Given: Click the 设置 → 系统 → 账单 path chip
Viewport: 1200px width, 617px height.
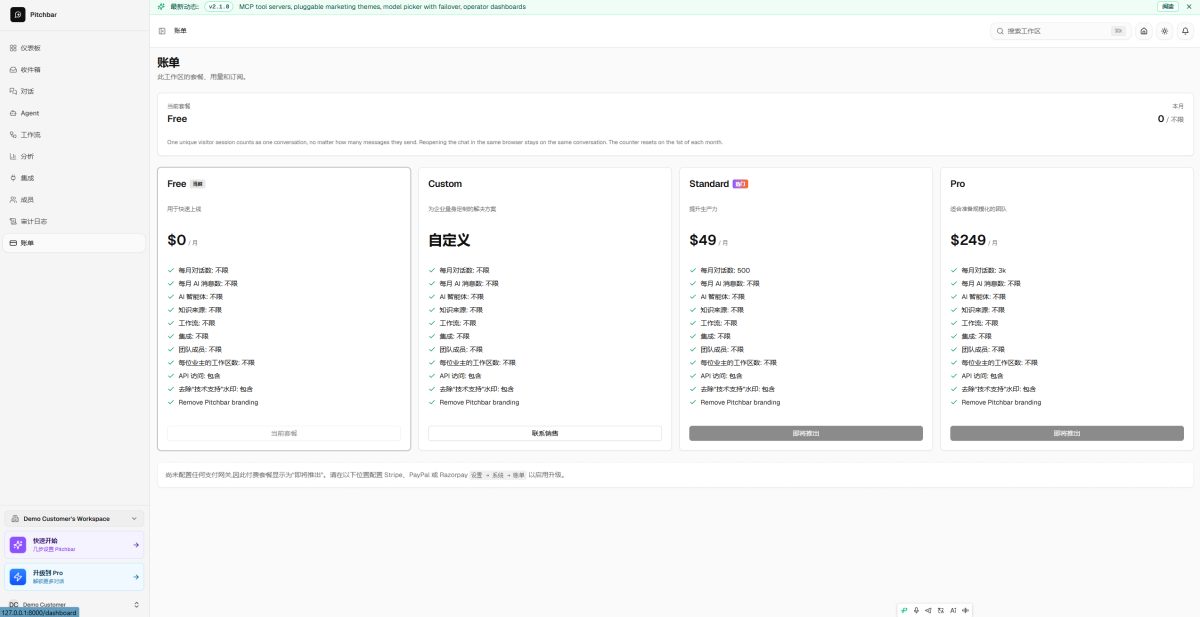Looking at the screenshot, I should (497, 475).
